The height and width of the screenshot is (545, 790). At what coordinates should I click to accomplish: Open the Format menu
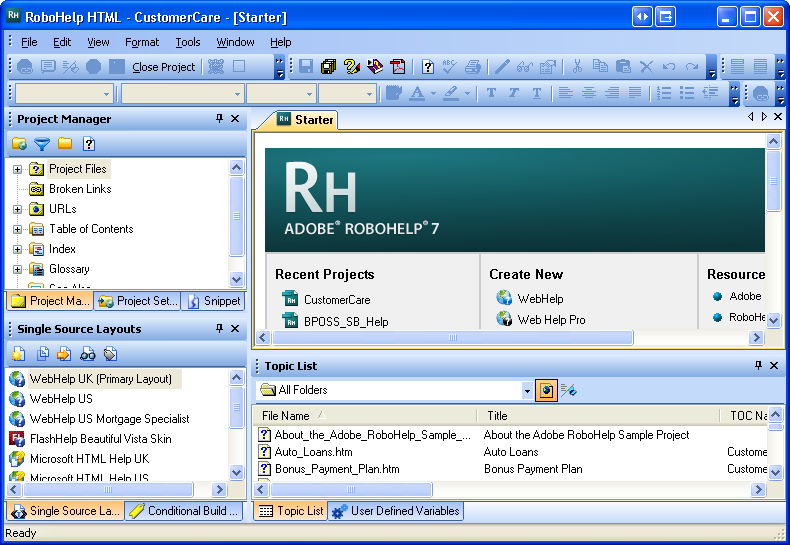tap(142, 42)
